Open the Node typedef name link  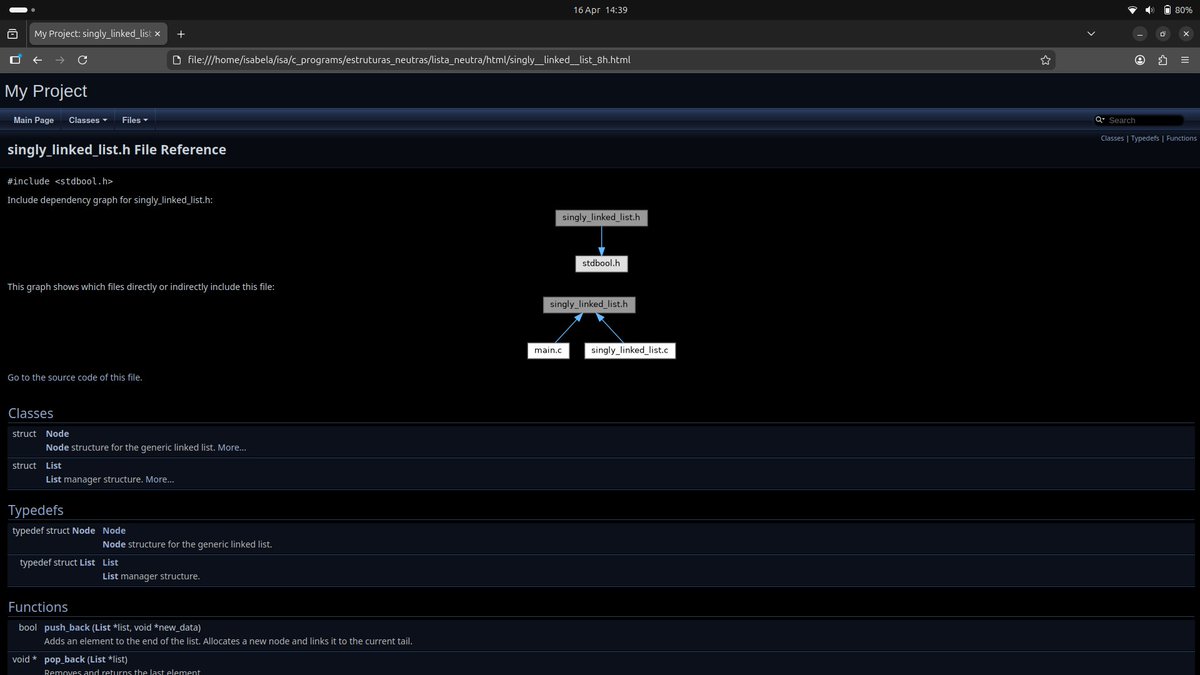pyautogui.click(x=114, y=531)
